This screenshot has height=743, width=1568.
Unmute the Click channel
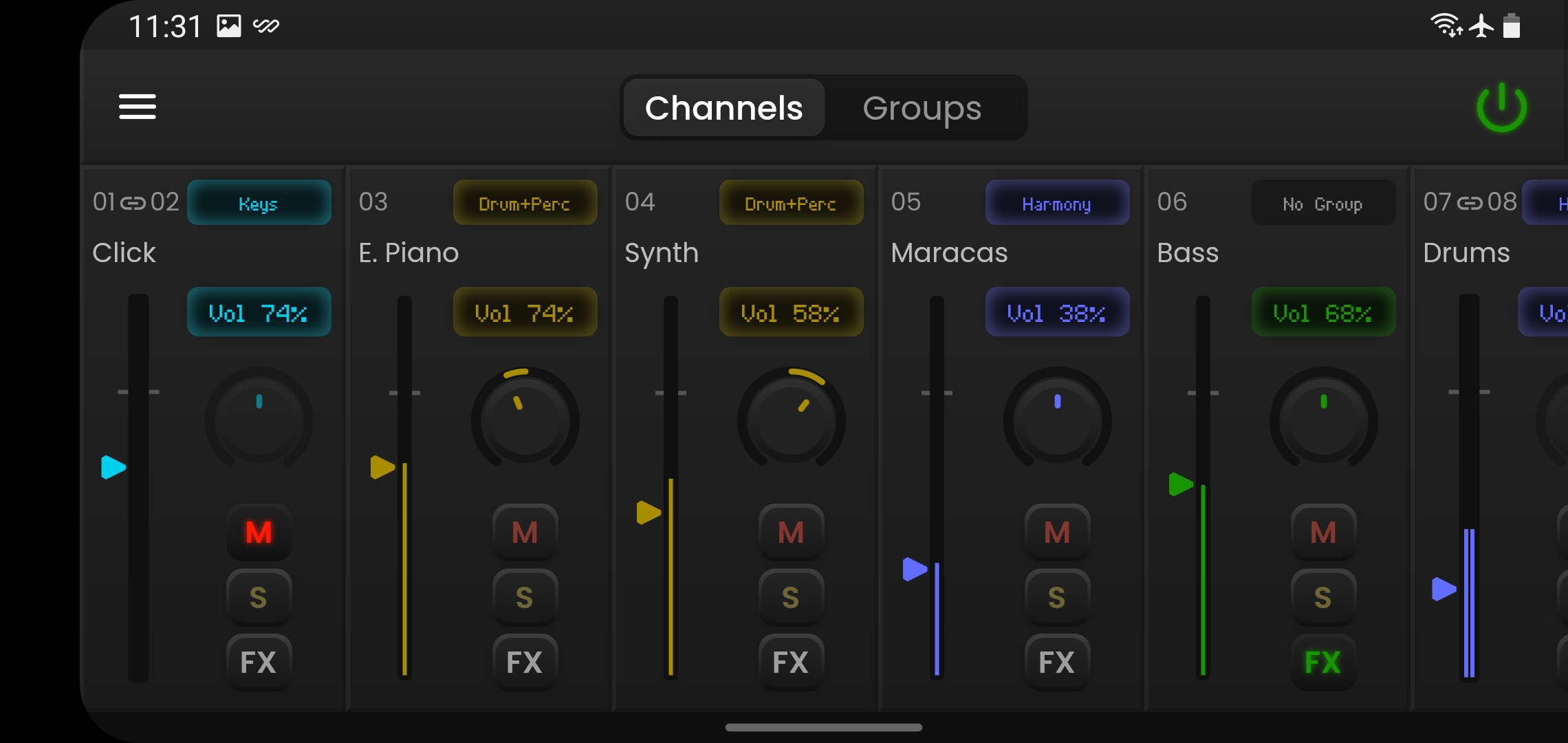click(x=259, y=532)
